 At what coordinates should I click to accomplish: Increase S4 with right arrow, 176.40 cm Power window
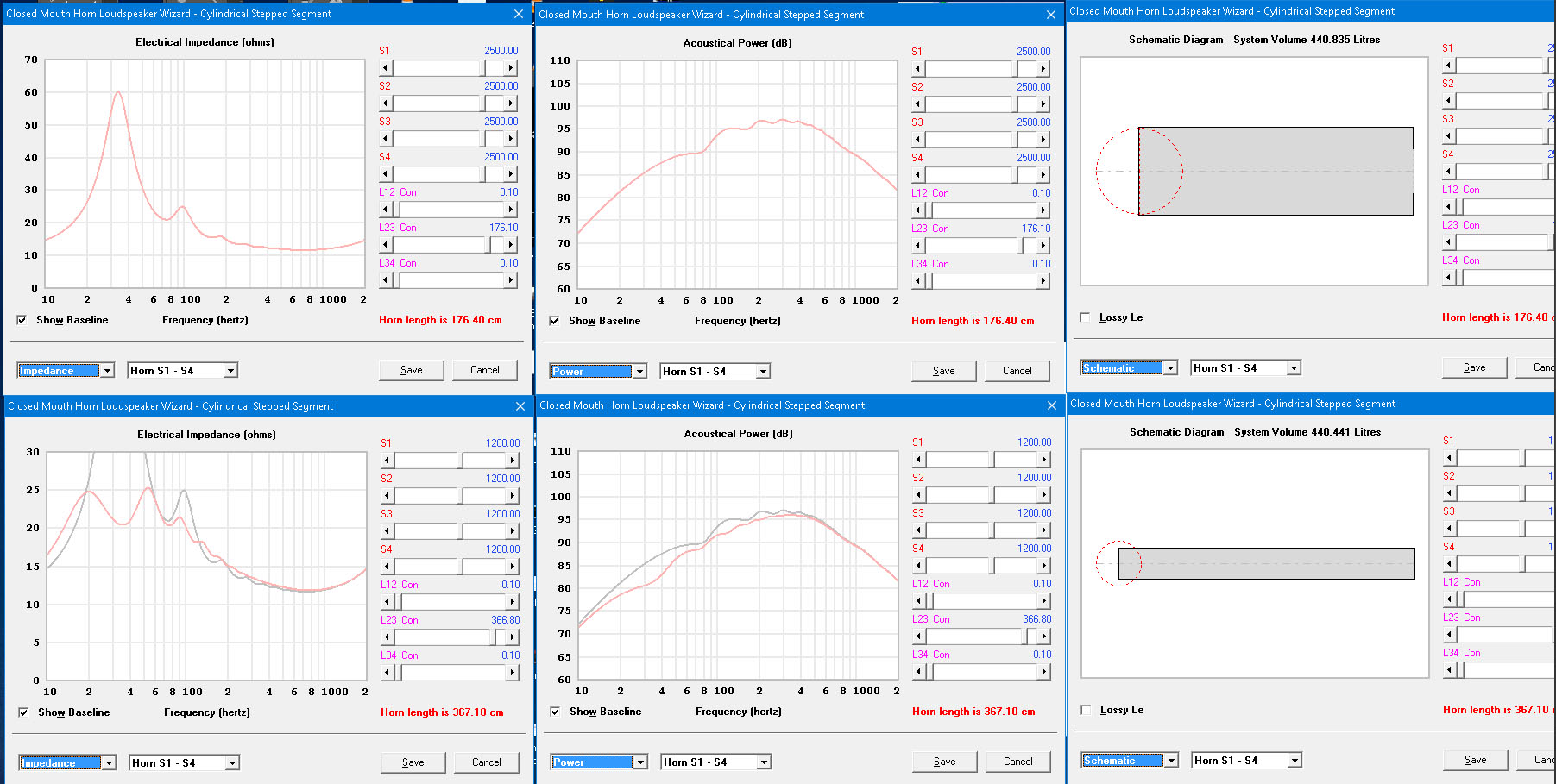pyautogui.click(x=1043, y=175)
